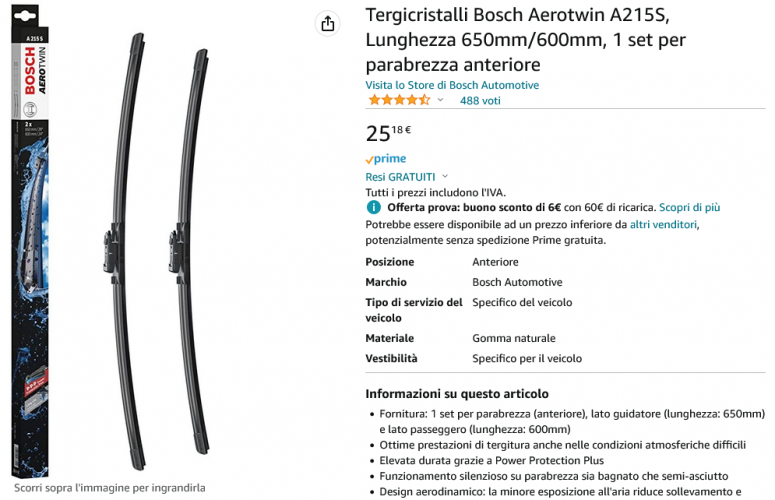Click the Bosch Aerotwin packaging box image

click(30, 241)
